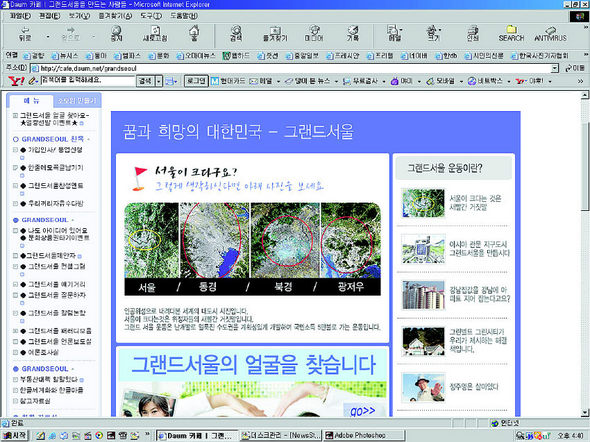Image resolution: width=590 pixels, height=442 pixels.
Task: Open the 즐겨찾기 (Favorites) toolbar icon
Action: [x=275, y=34]
